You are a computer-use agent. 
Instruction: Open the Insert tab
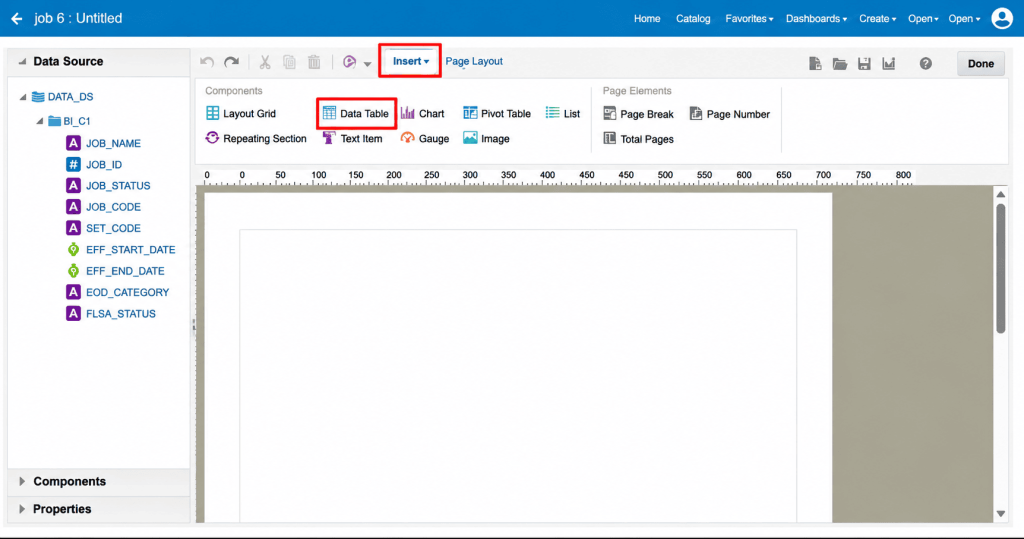pos(410,61)
